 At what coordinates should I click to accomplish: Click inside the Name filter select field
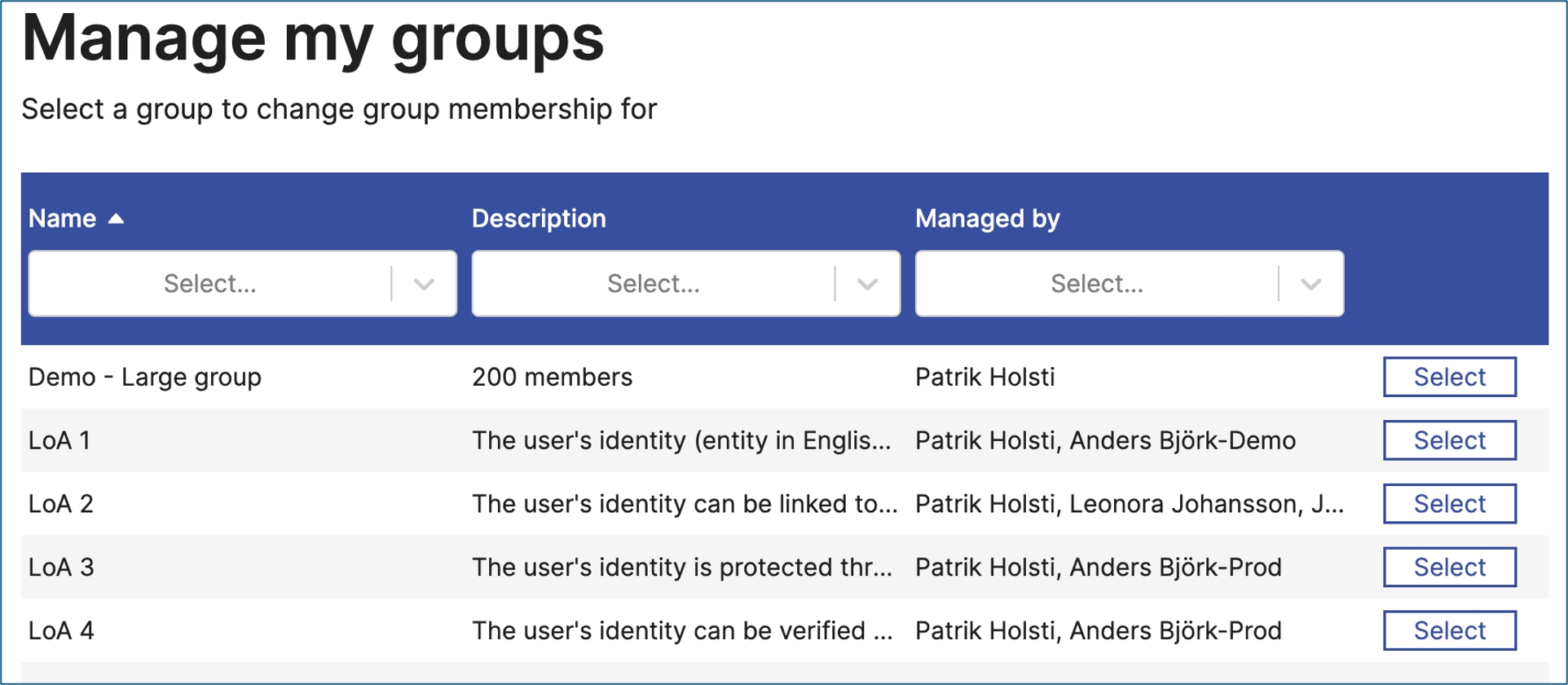(x=210, y=284)
